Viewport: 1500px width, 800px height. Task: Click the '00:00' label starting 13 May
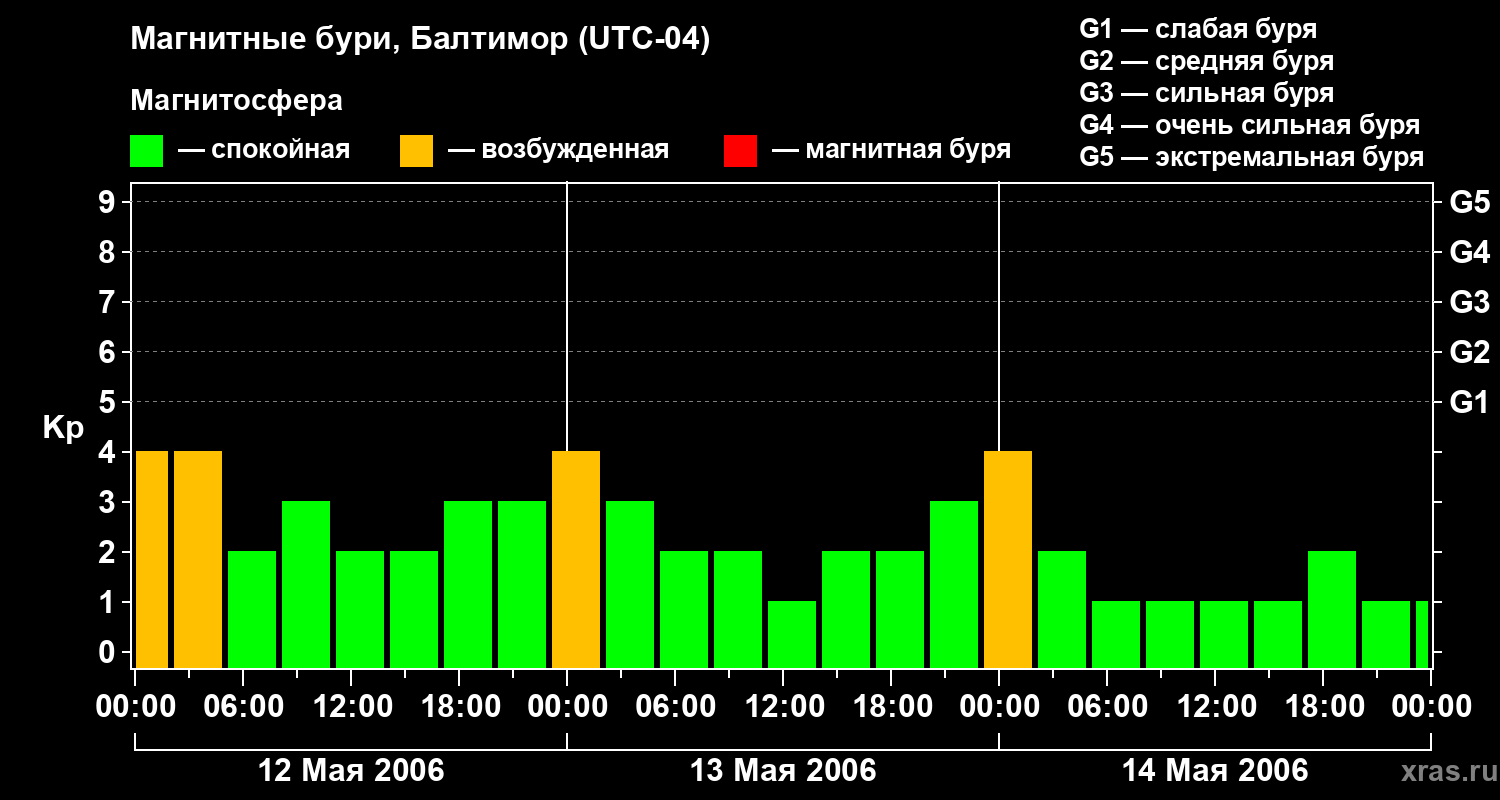pyautogui.click(x=567, y=707)
